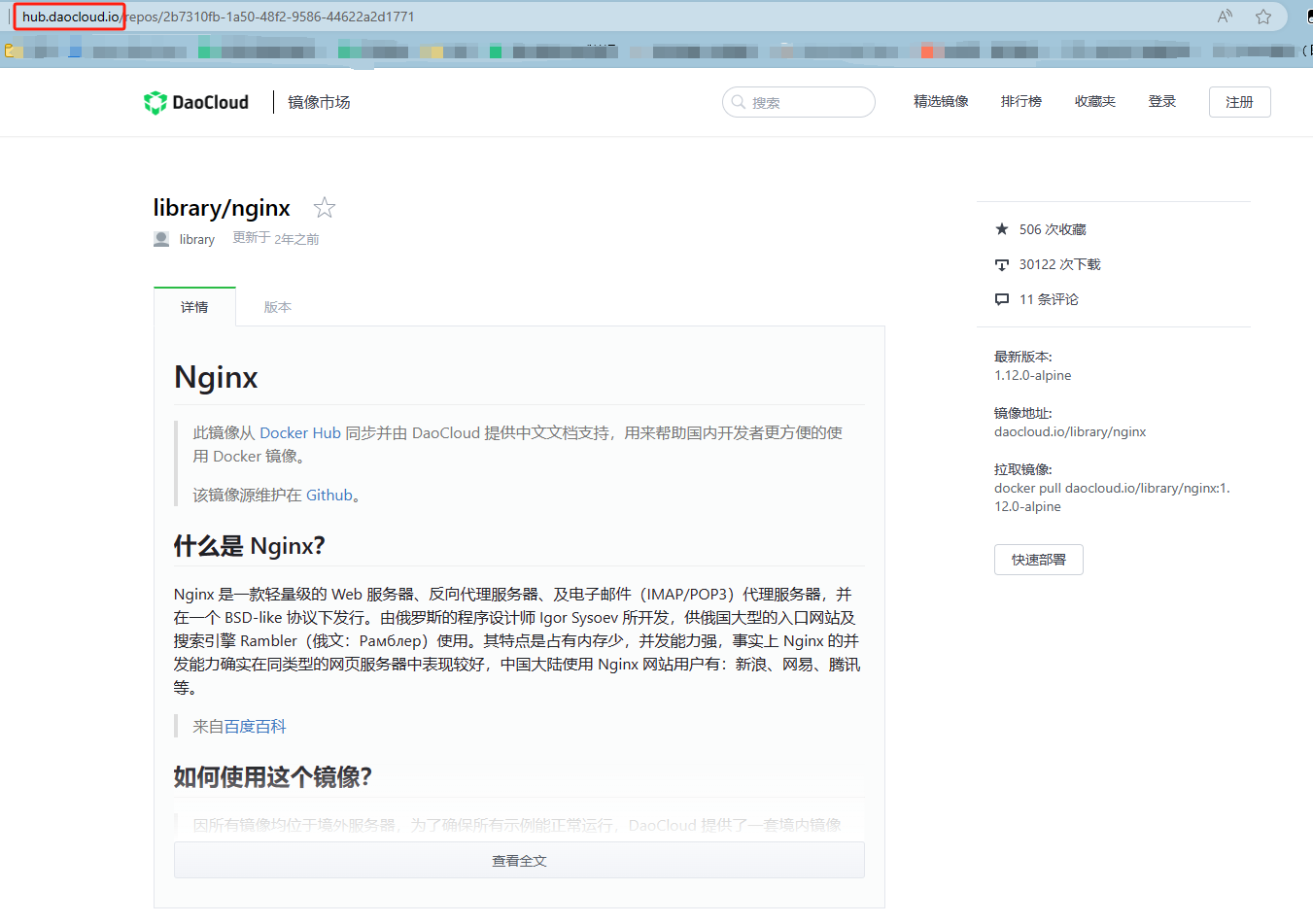1313x924 pixels.
Task: Click the browser address bar URL
Action: [x=218, y=17]
